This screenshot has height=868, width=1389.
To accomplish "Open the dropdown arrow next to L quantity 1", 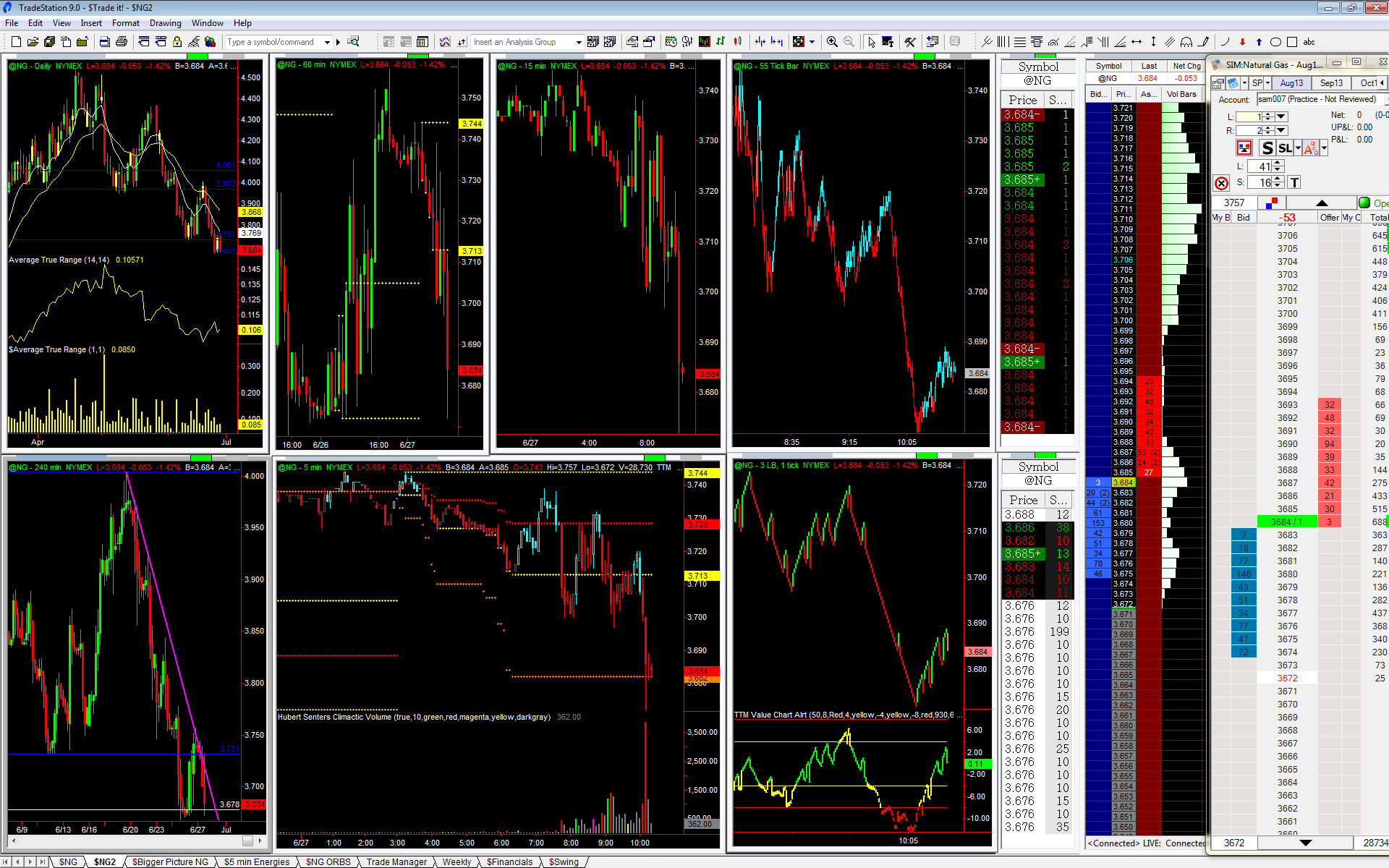I will click(1281, 116).
